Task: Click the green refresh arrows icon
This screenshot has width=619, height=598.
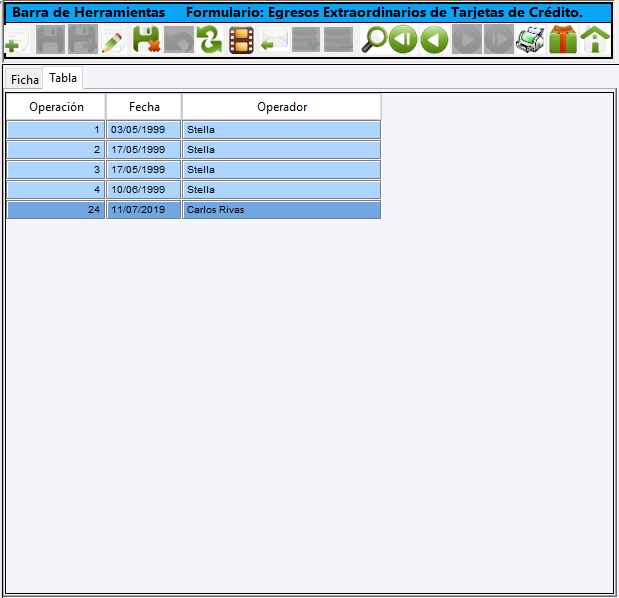Action: tap(210, 39)
